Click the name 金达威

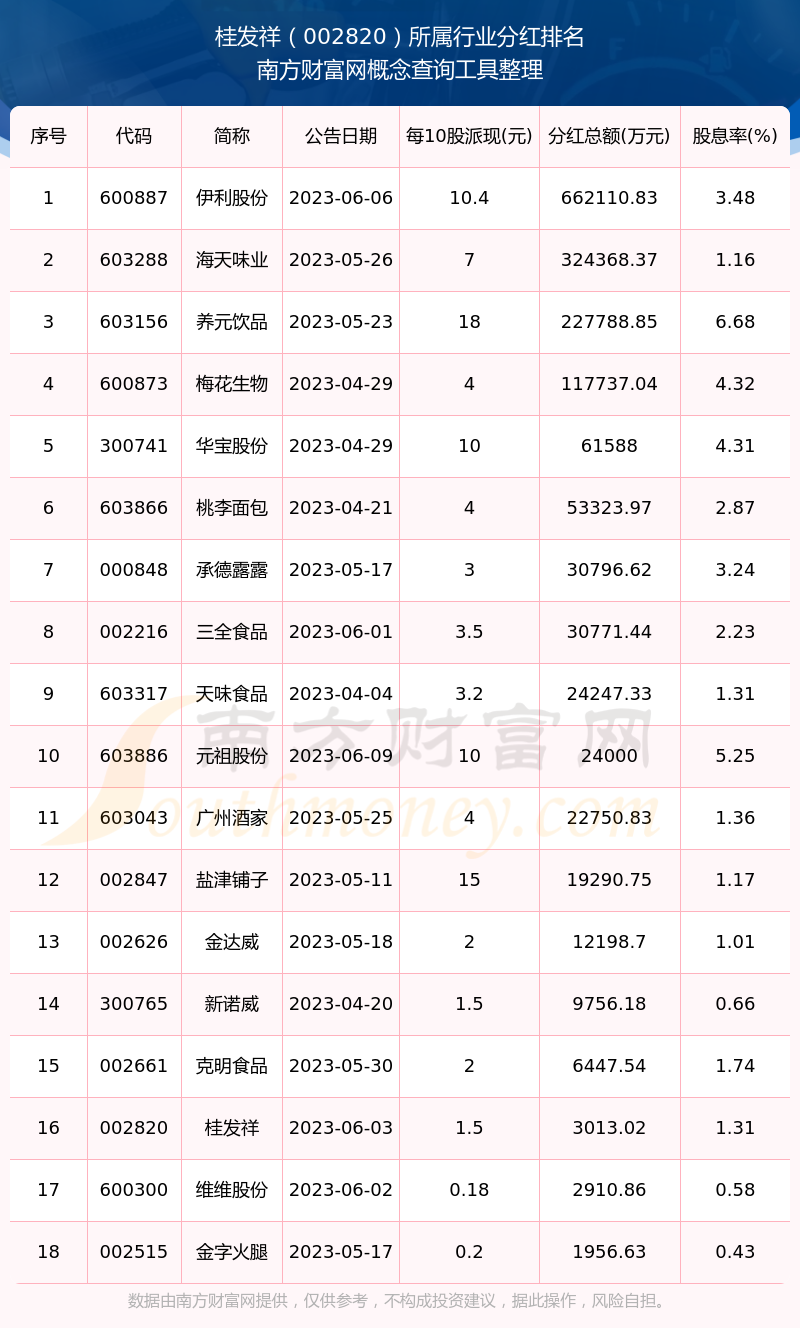click(x=232, y=942)
